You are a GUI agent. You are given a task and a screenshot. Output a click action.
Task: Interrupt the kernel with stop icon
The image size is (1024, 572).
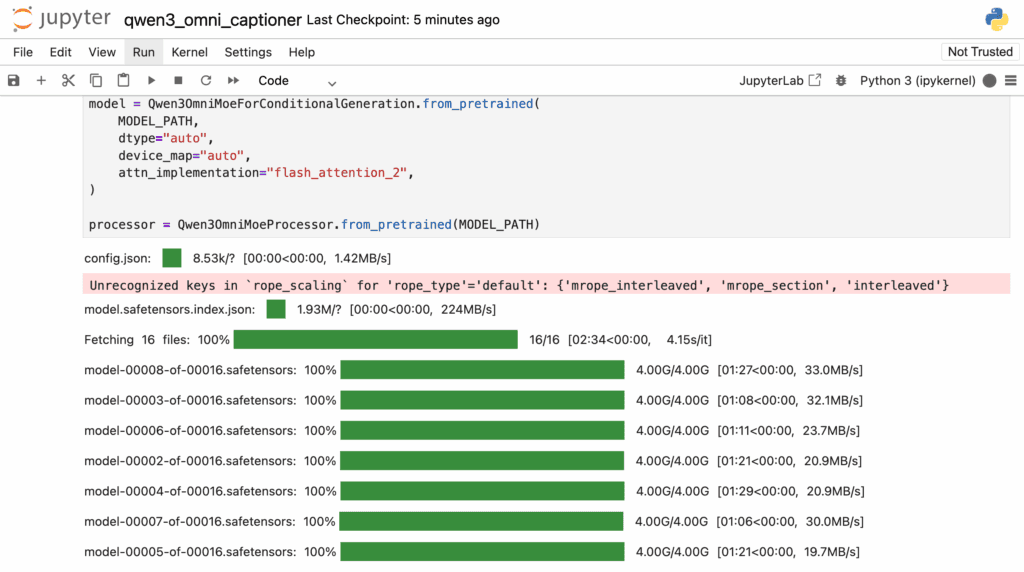coord(178,81)
